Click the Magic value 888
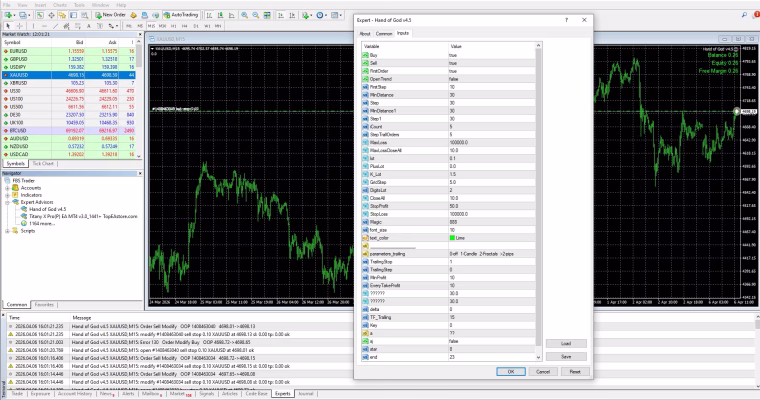Screen dimensions: 760x400 (491, 222)
